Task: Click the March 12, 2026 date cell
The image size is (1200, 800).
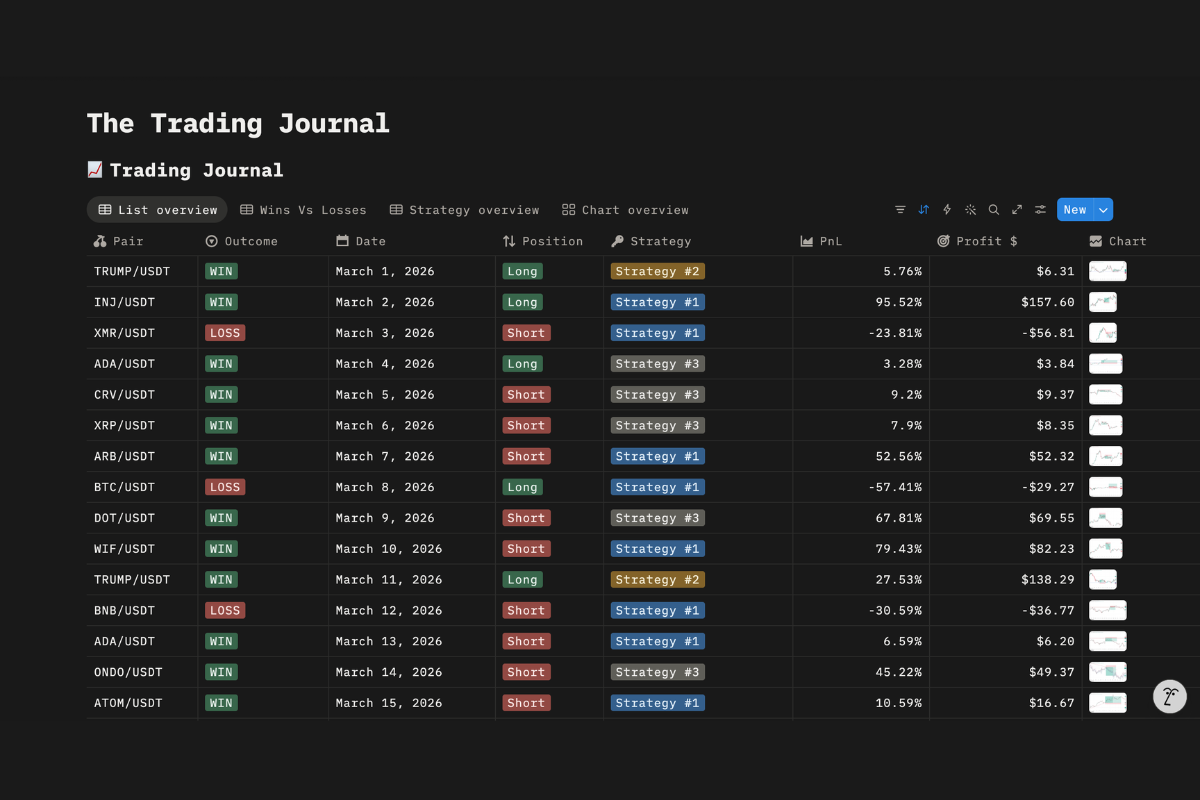Action: click(412, 610)
